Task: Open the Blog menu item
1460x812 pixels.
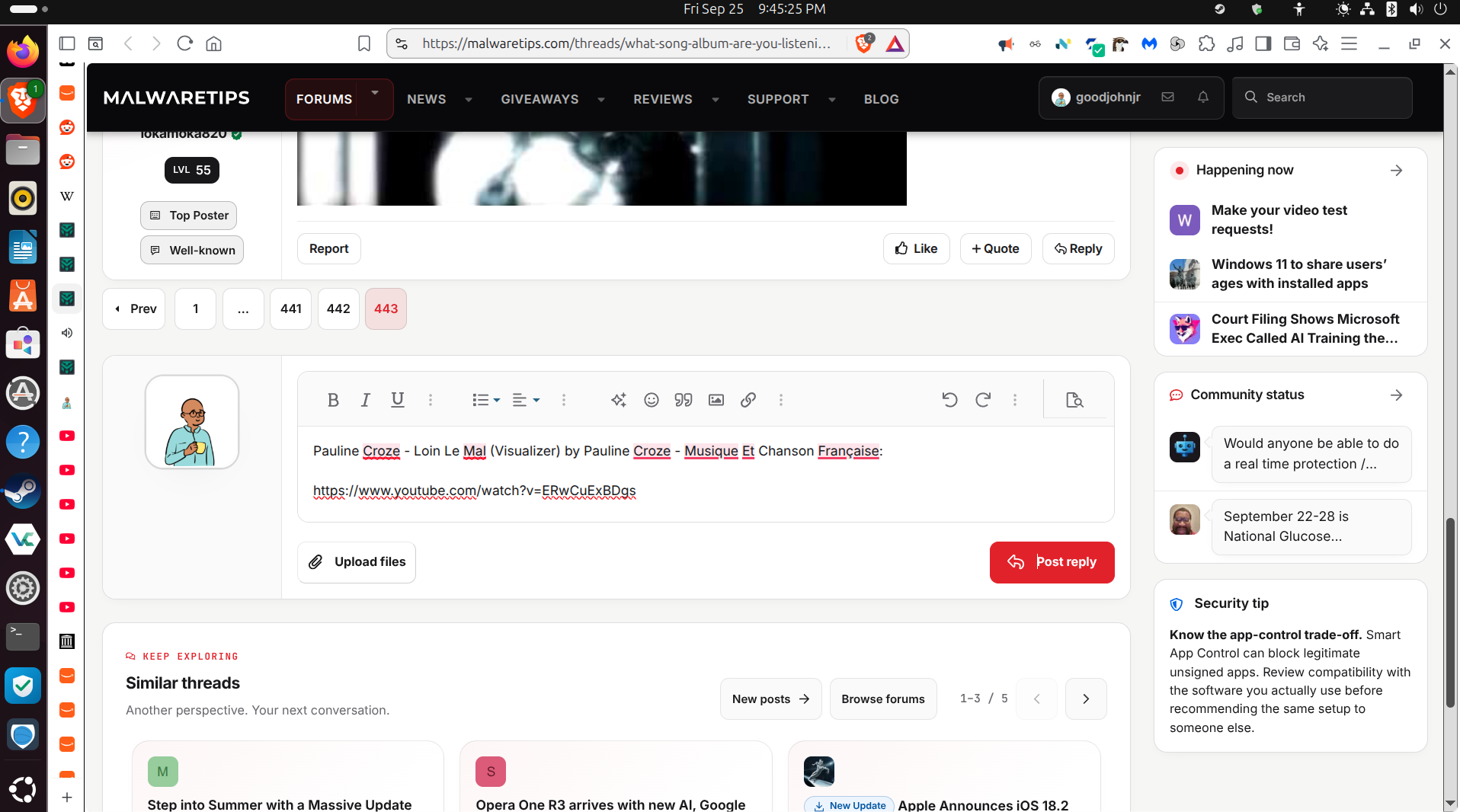Action: pyautogui.click(x=882, y=99)
